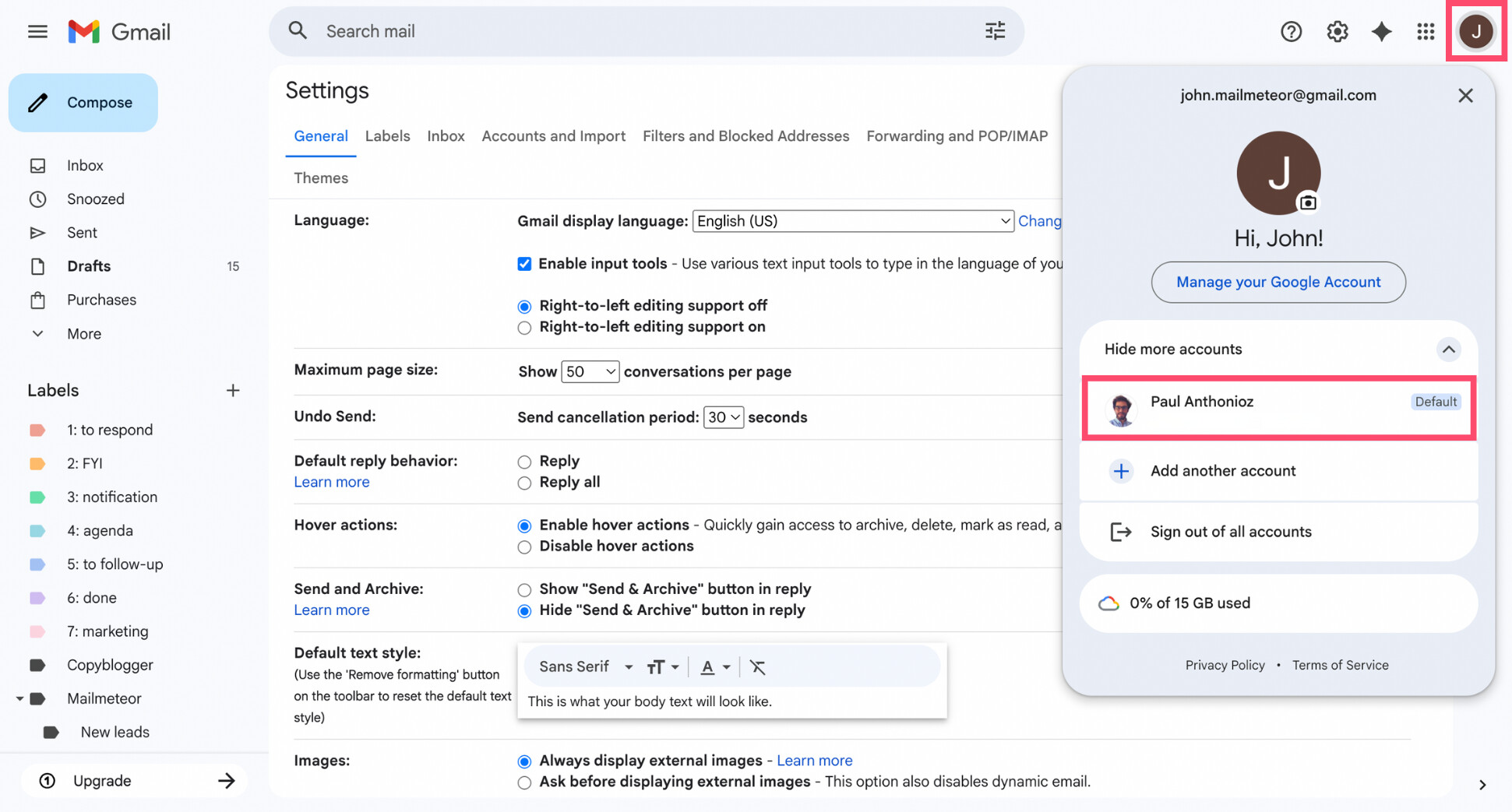Click Manage your Google Account
The image size is (1512, 812).
[x=1278, y=282]
